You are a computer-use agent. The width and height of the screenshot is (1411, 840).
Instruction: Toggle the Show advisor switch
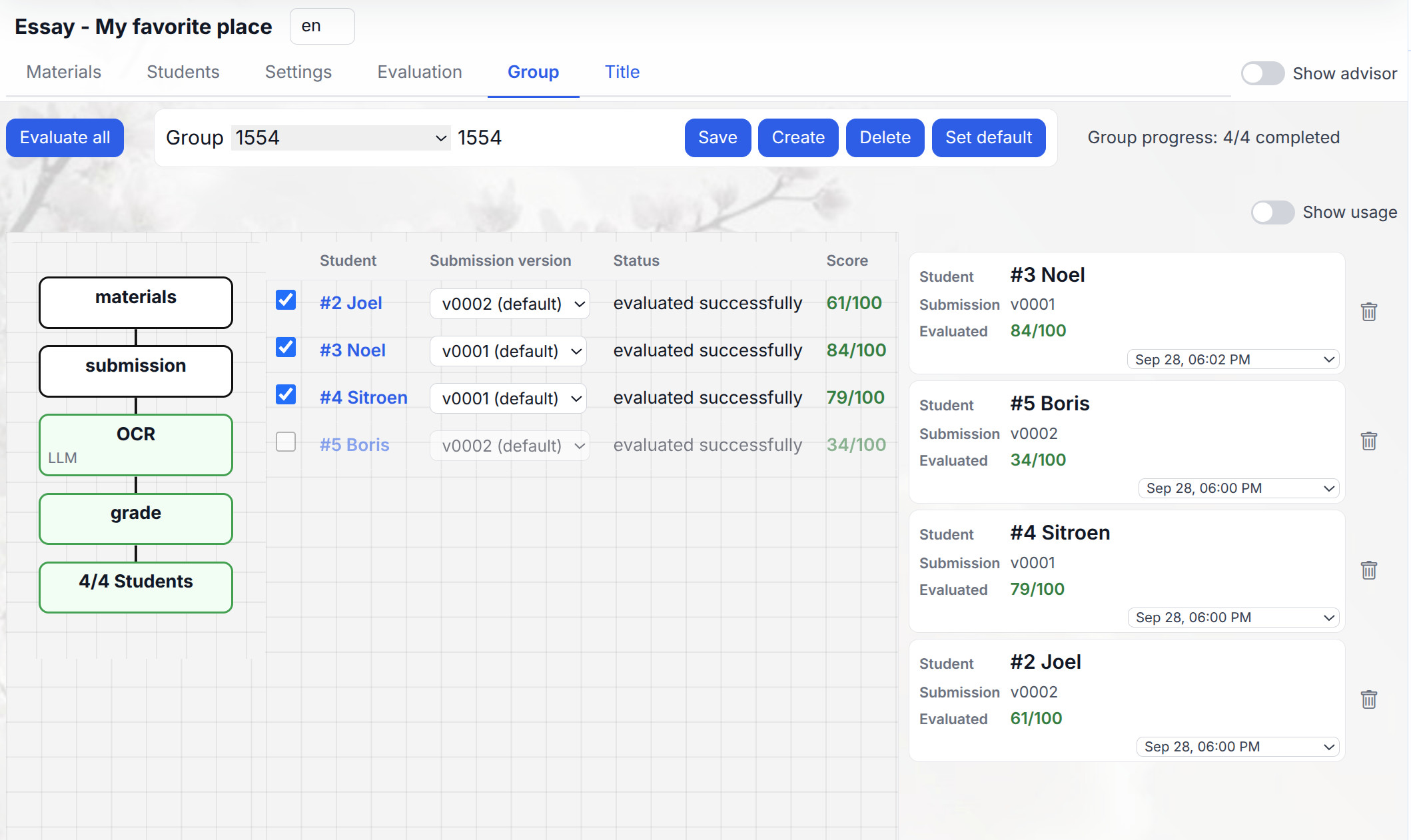[1262, 73]
